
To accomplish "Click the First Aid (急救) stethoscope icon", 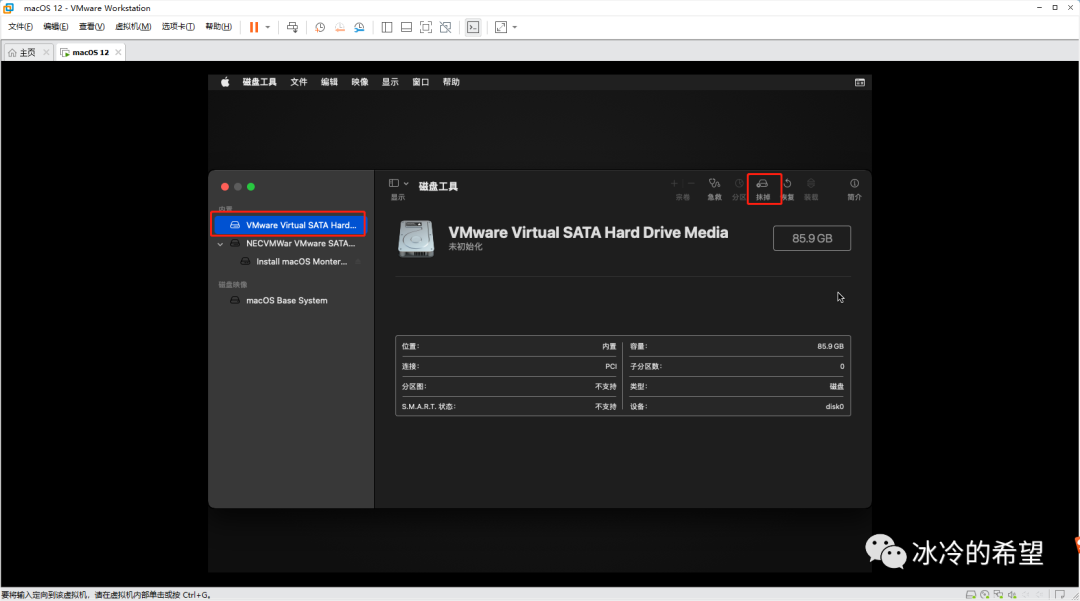I will pos(714,184).
